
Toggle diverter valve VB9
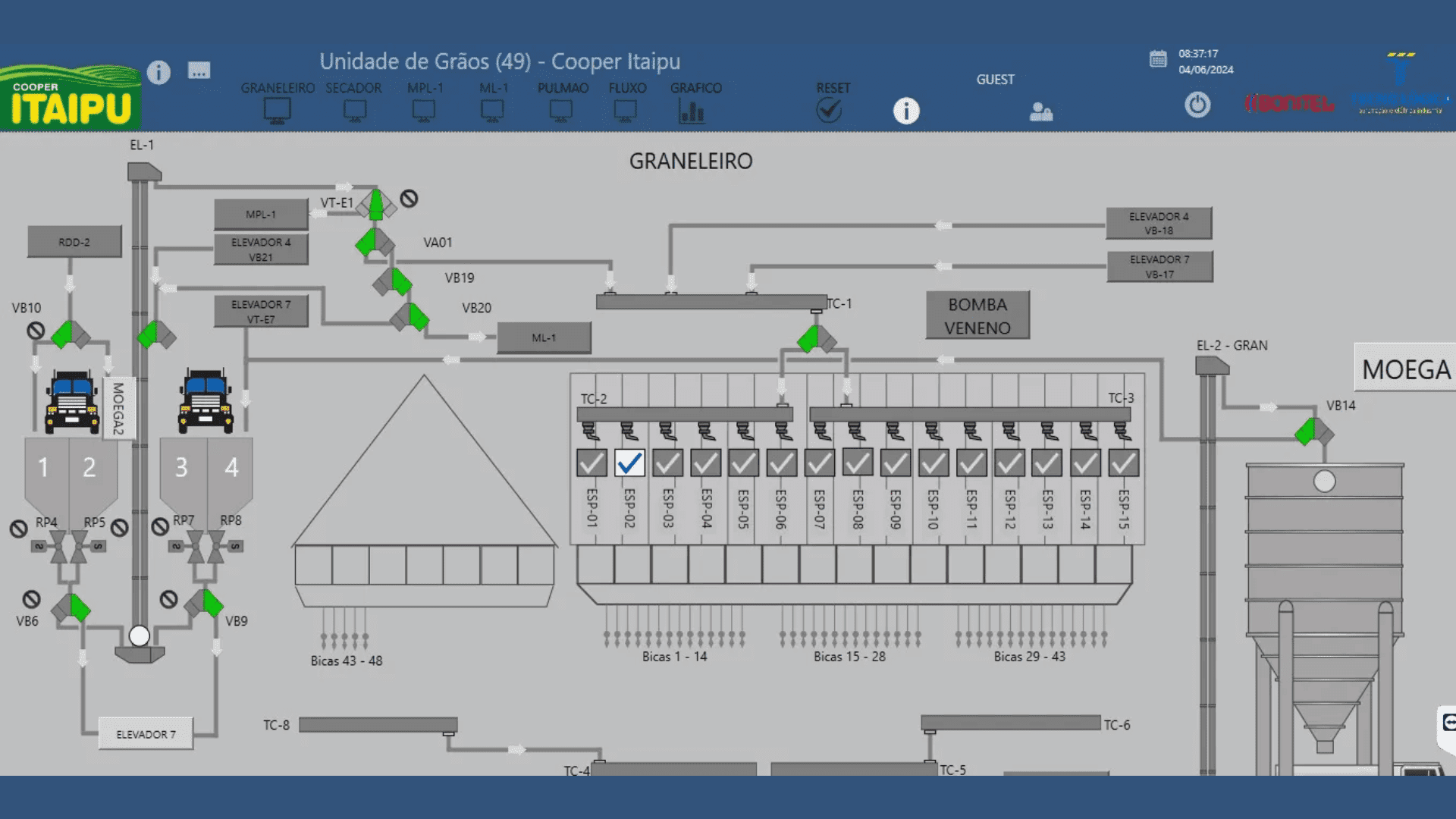[203, 604]
